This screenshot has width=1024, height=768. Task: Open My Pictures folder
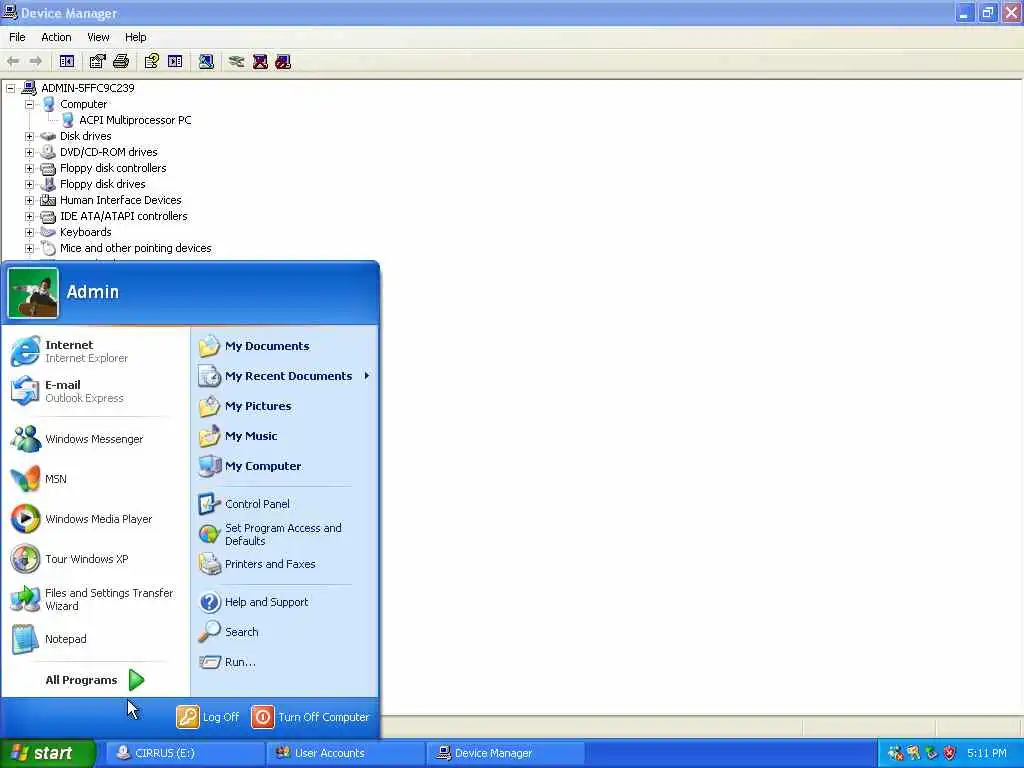[285, 406]
